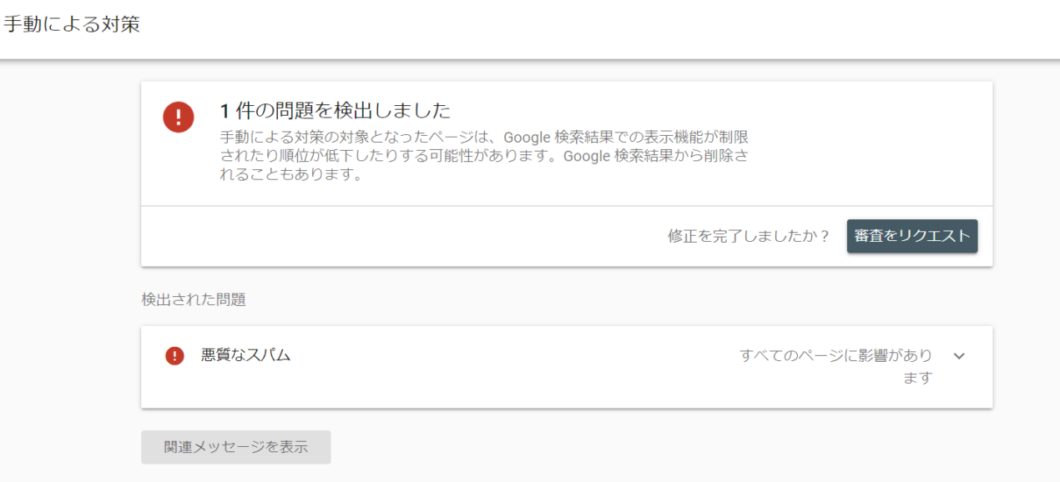Click the すべてのページに影響があります status text

click(x=836, y=366)
